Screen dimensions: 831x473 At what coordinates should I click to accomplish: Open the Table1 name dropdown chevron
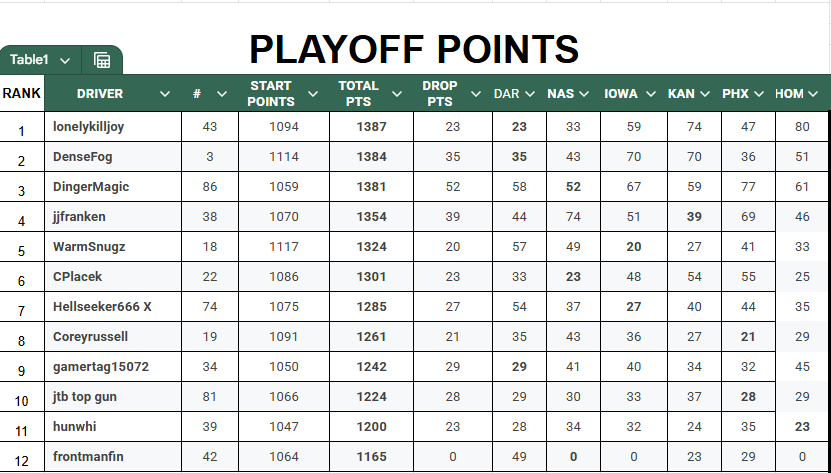click(x=65, y=60)
